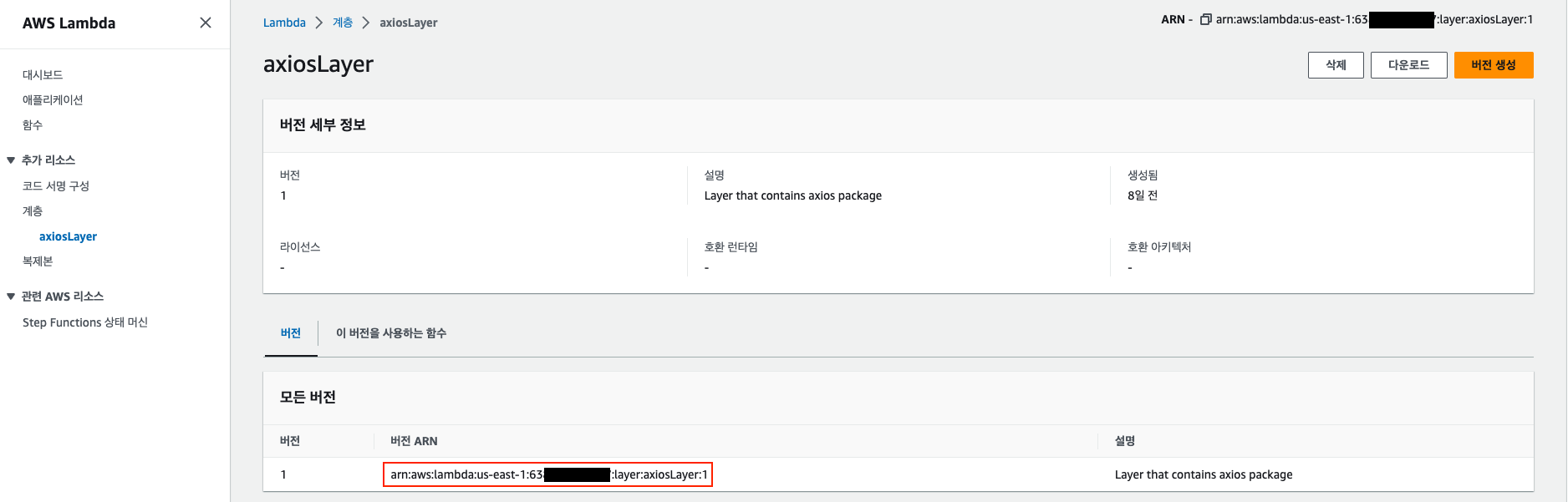Copy the ARN with the copy icon
This screenshot has height=502, width=1568.
tap(1205, 19)
